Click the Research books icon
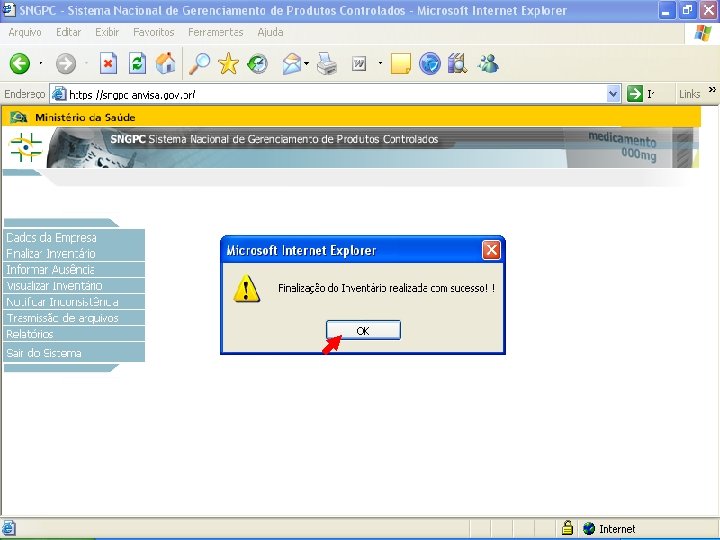 point(457,63)
